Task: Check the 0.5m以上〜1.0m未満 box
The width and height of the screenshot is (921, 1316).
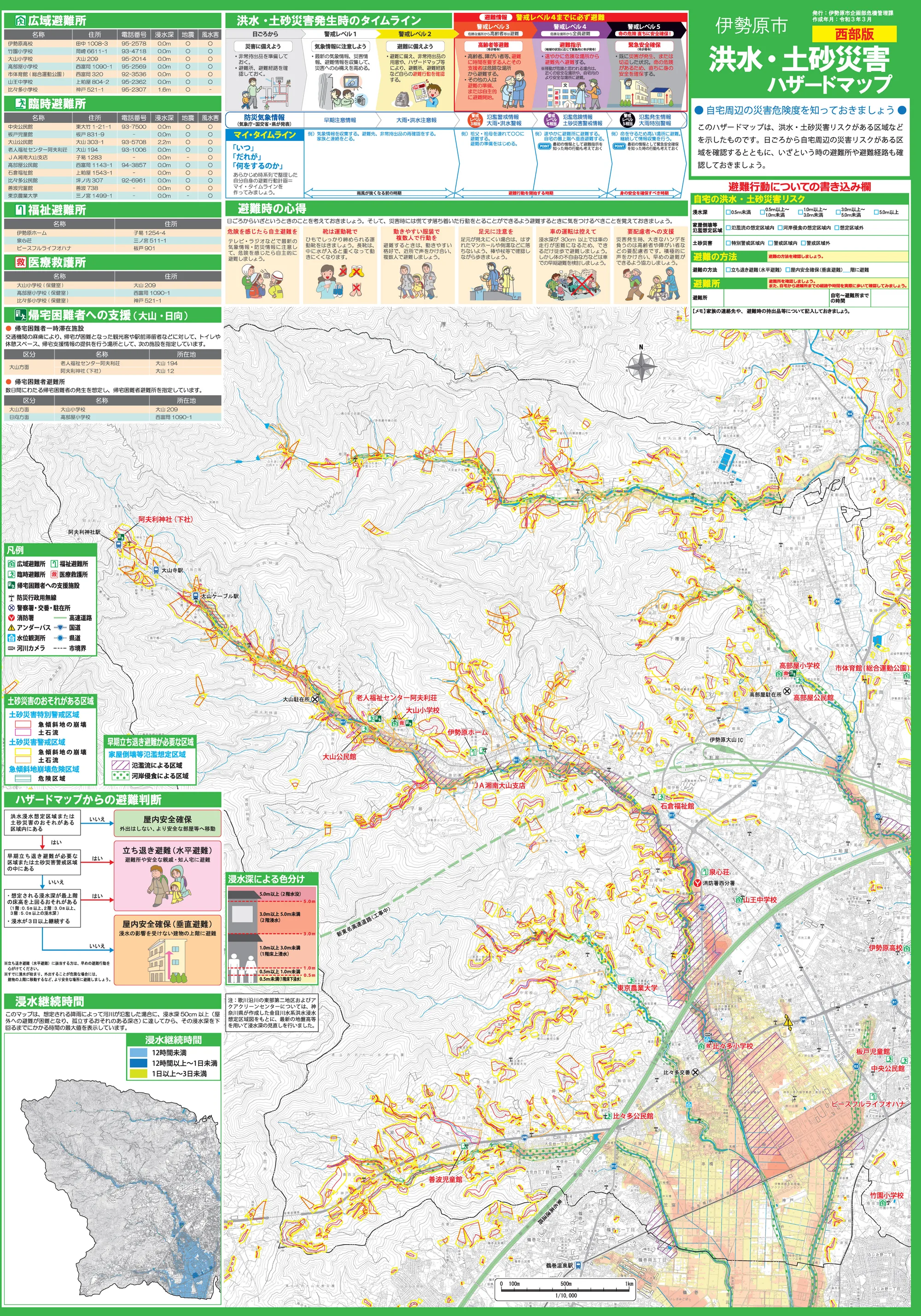Action: click(x=762, y=212)
